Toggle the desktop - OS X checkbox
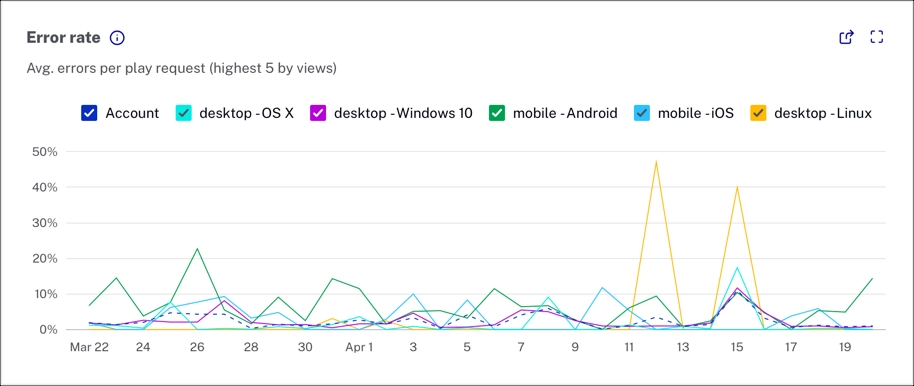Viewport: 914px width, 386px height. (x=183, y=113)
